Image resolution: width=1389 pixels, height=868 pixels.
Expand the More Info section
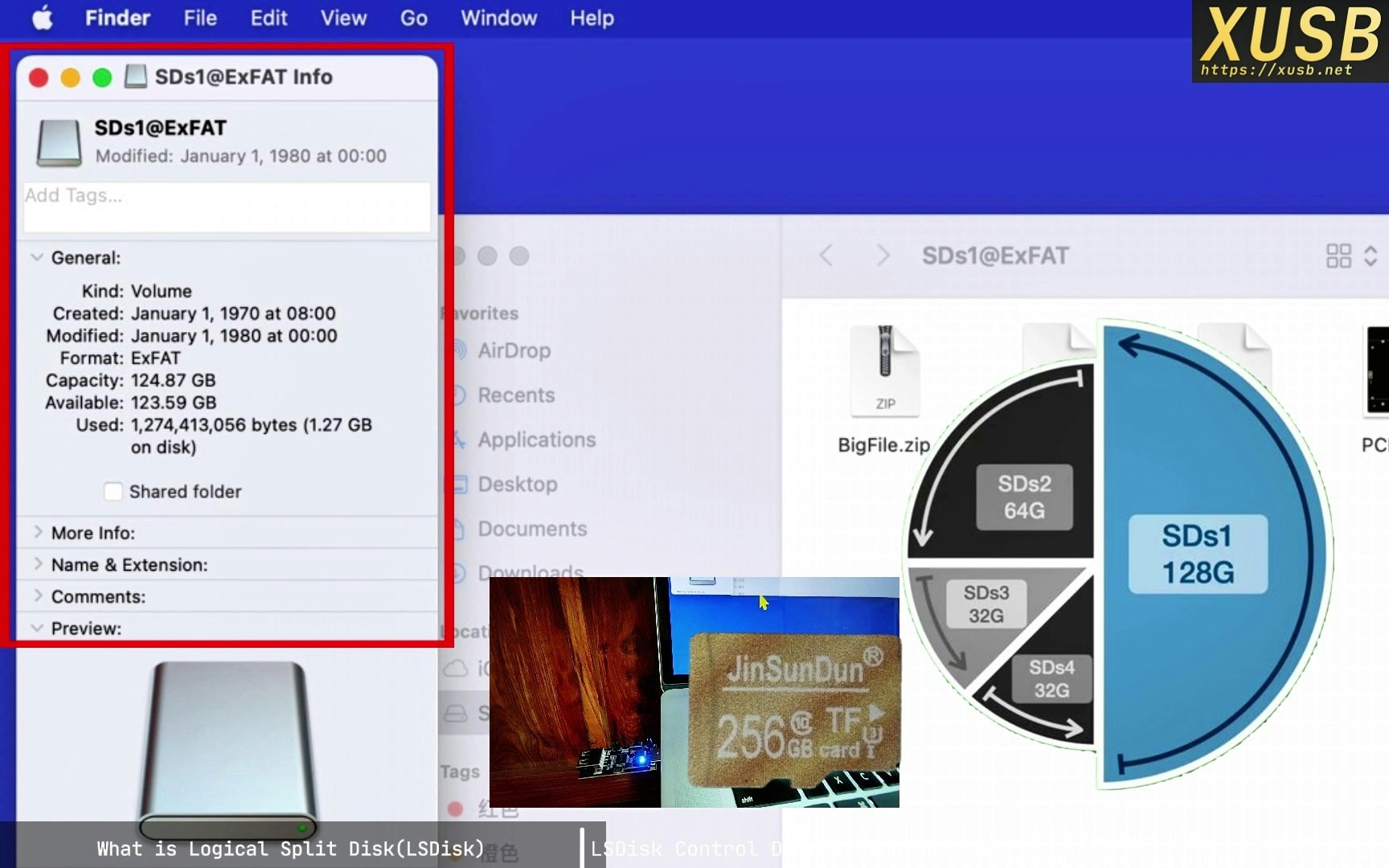point(38,532)
